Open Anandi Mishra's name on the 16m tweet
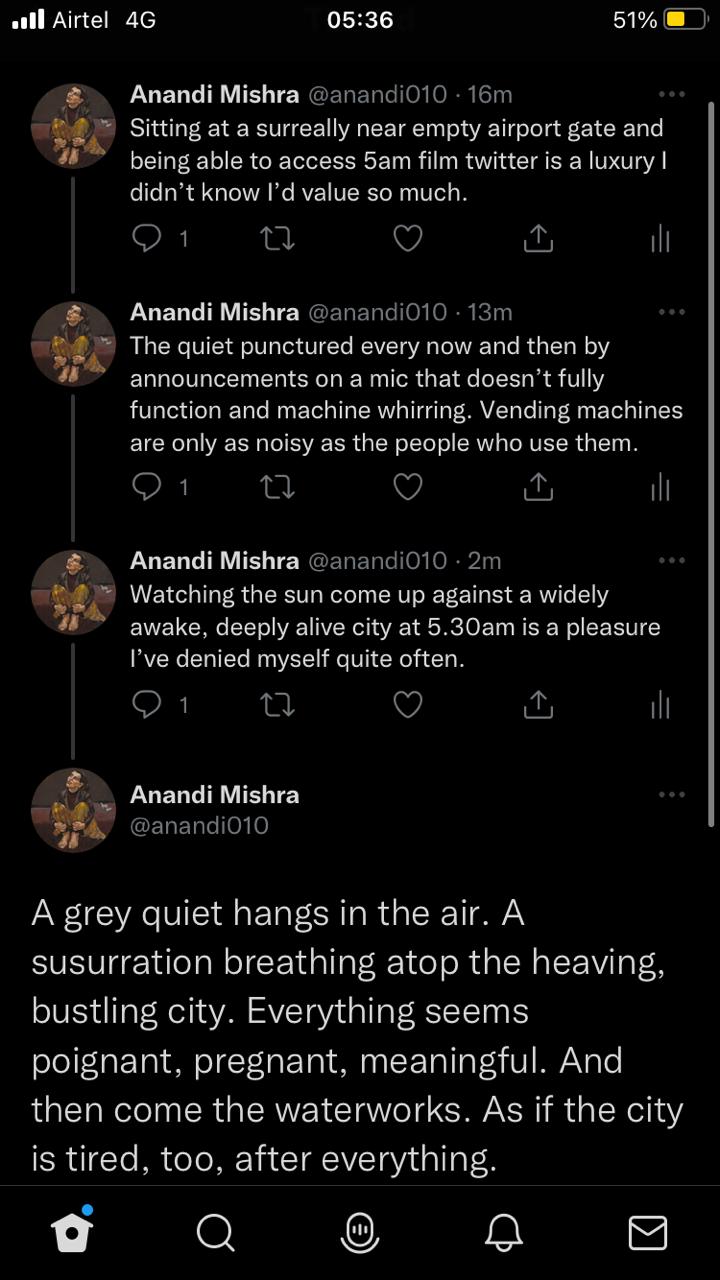This screenshot has width=720, height=1280. [214, 95]
